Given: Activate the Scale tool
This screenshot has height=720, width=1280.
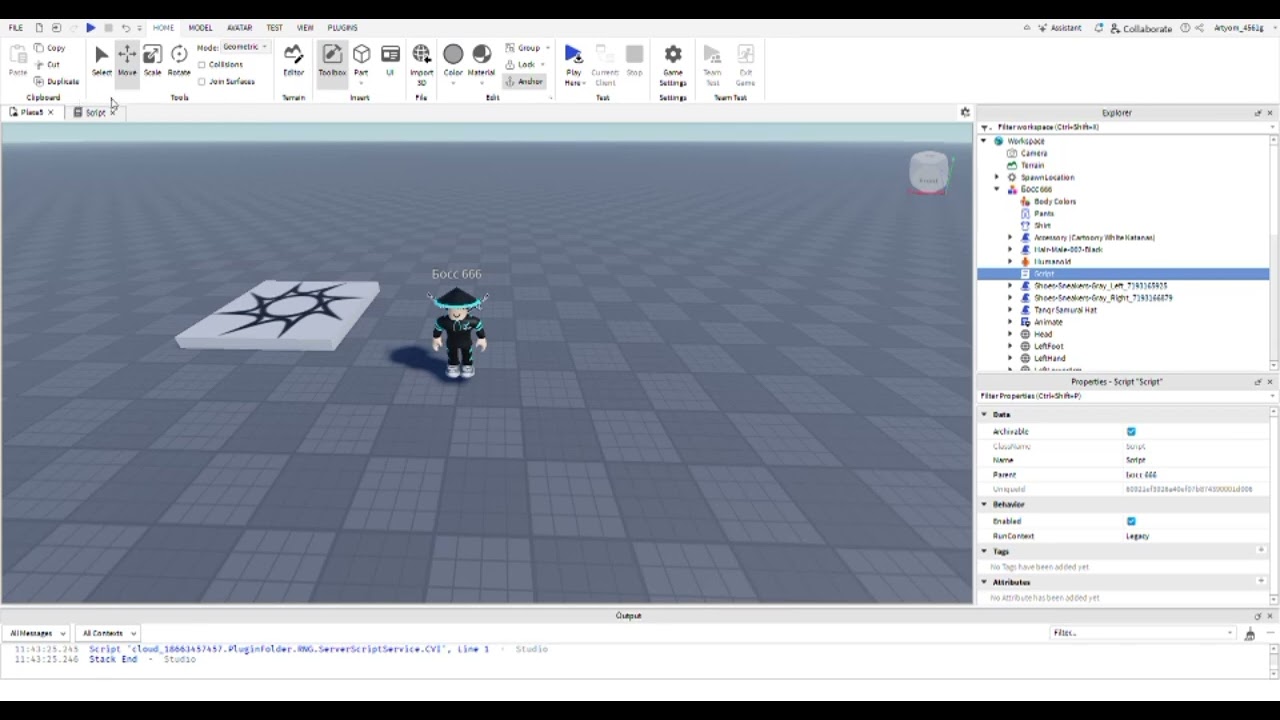Looking at the screenshot, I should [x=152, y=60].
